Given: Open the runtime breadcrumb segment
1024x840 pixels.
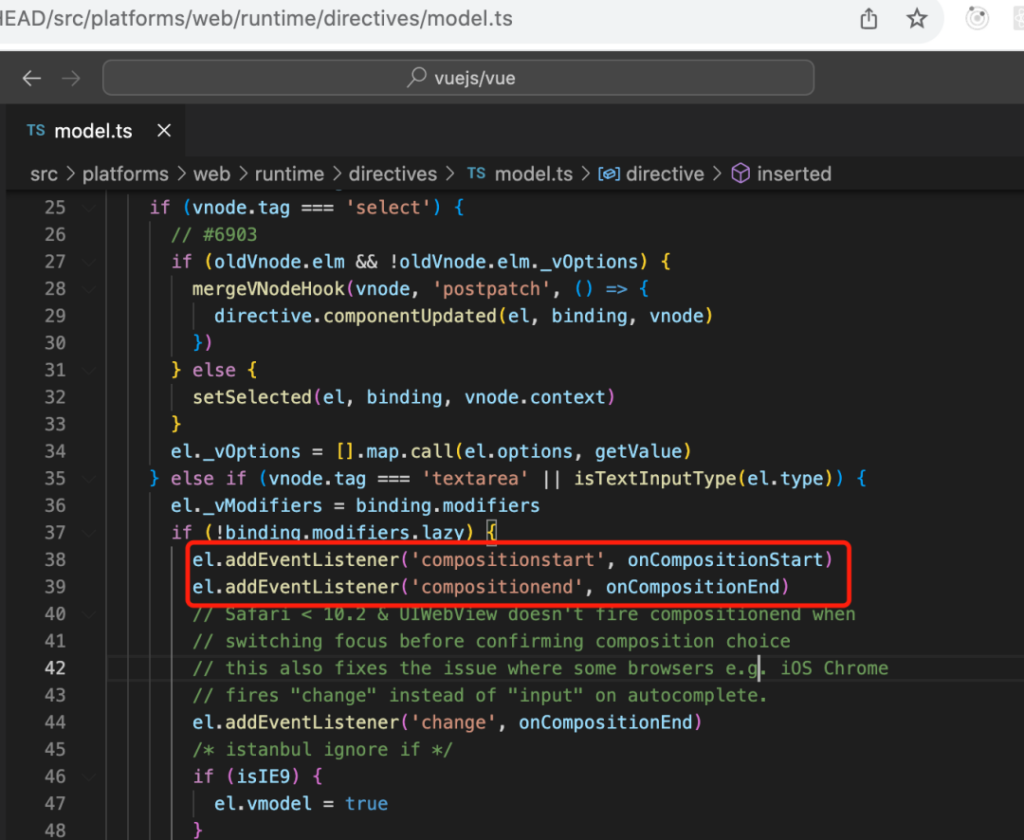Looking at the screenshot, I should 289,174.
